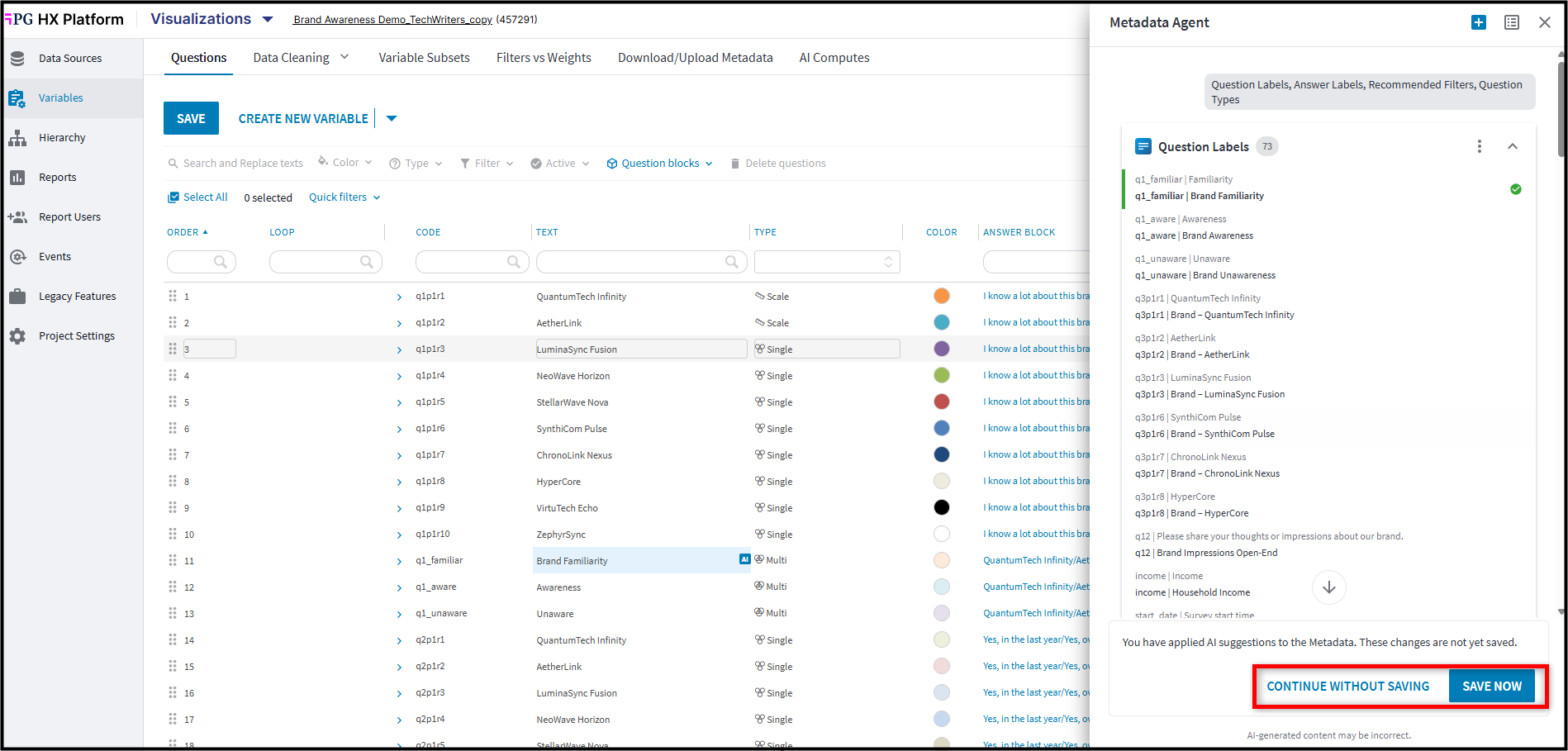Click the AI badge on Brand Familiarity
The width and height of the screenshot is (1568, 751).
(744, 559)
